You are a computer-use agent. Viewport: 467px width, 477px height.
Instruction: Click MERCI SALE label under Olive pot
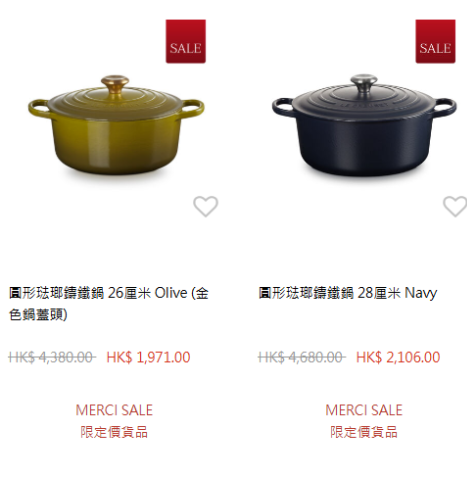point(114,410)
